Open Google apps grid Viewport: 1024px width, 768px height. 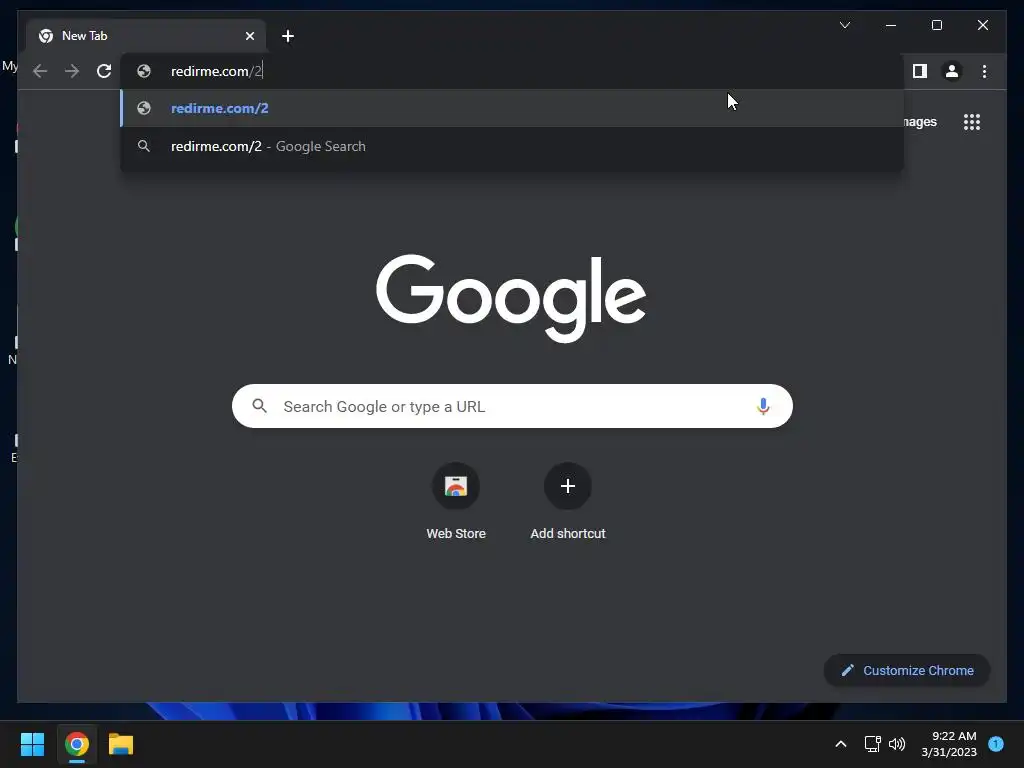pyautogui.click(x=972, y=122)
